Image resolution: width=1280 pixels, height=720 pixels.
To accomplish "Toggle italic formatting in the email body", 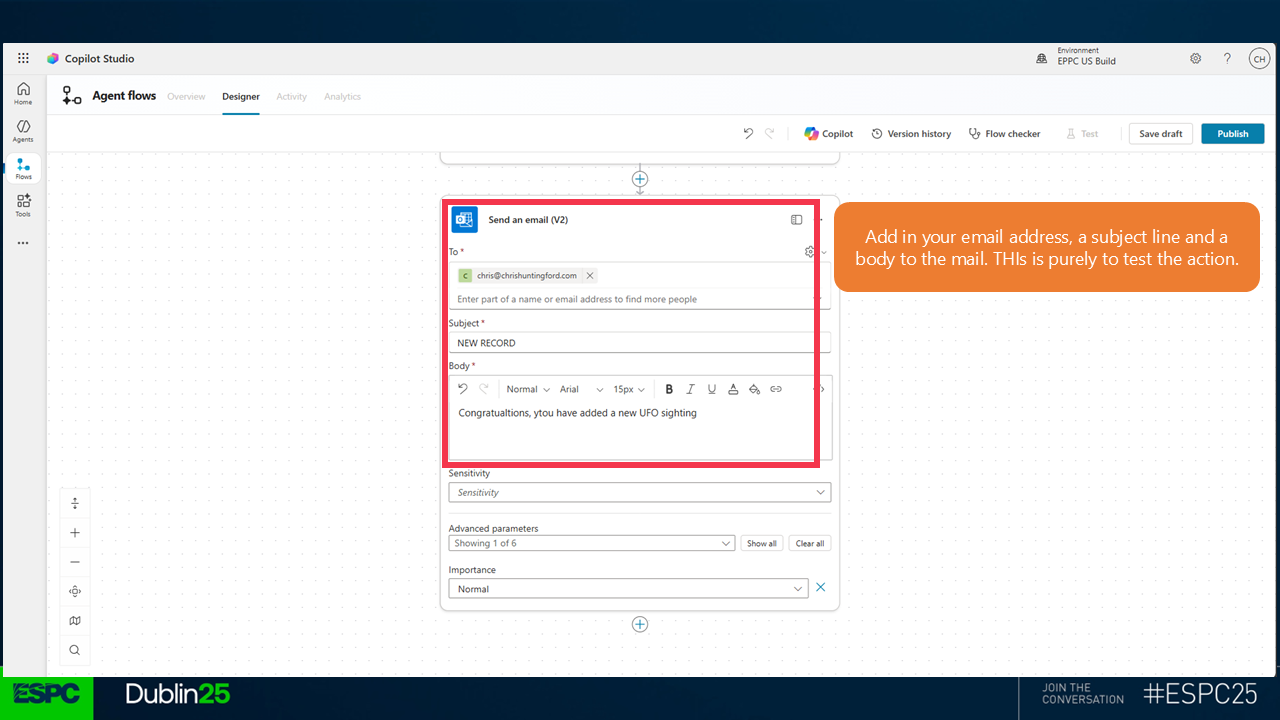I will [690, 389].
